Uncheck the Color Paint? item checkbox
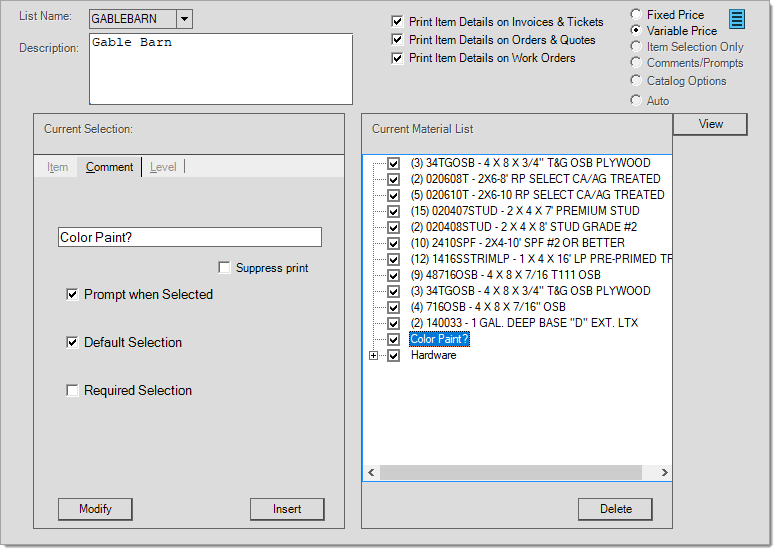 393,339
